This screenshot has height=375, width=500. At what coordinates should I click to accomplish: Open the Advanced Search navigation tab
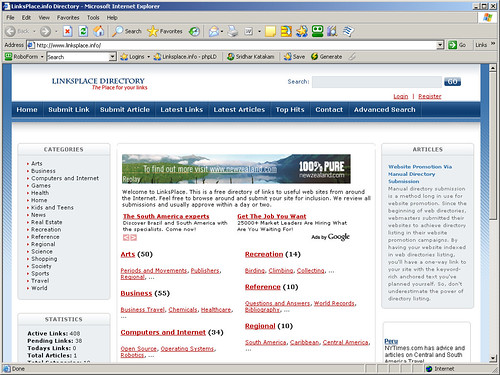click(x=385, y=110)
